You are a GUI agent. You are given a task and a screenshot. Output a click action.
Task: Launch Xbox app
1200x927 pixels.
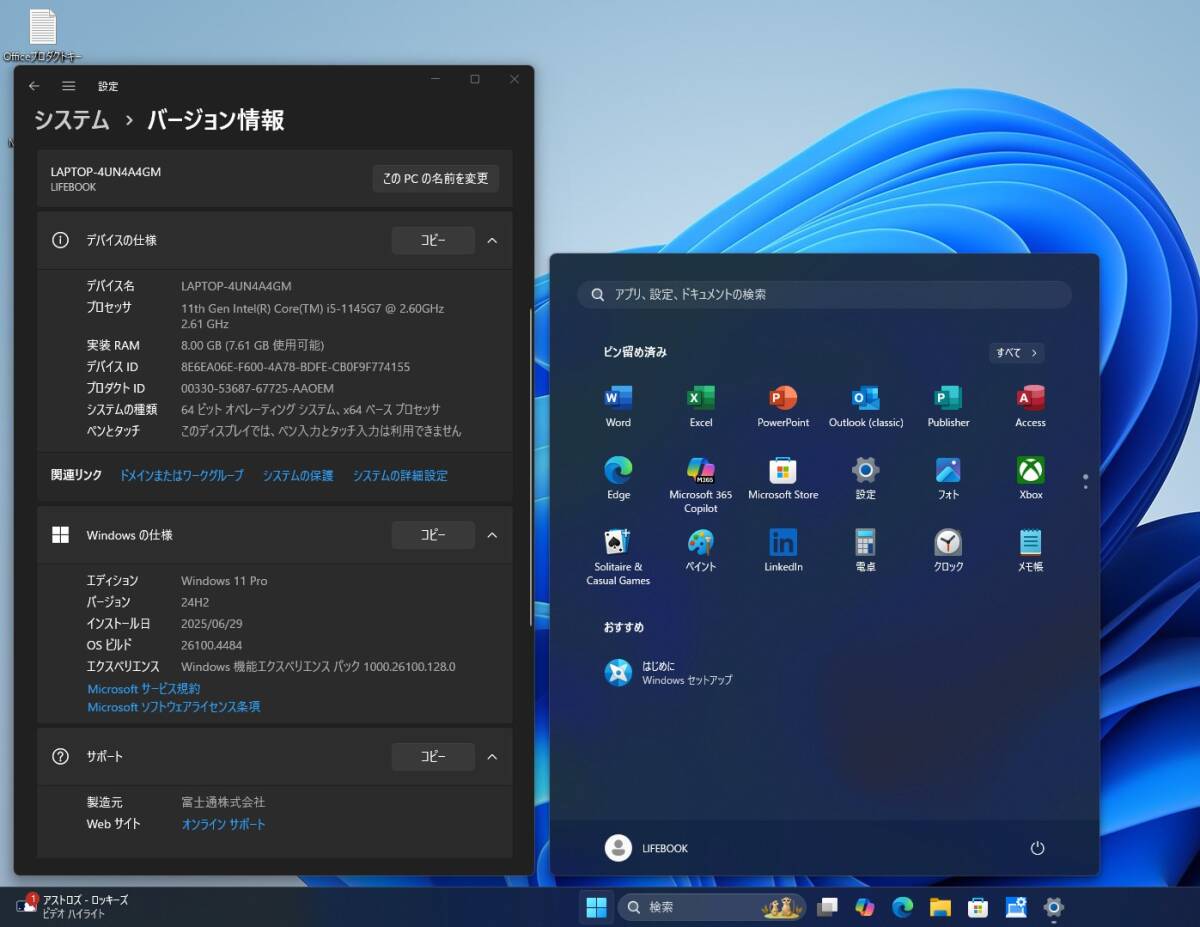1030,479
